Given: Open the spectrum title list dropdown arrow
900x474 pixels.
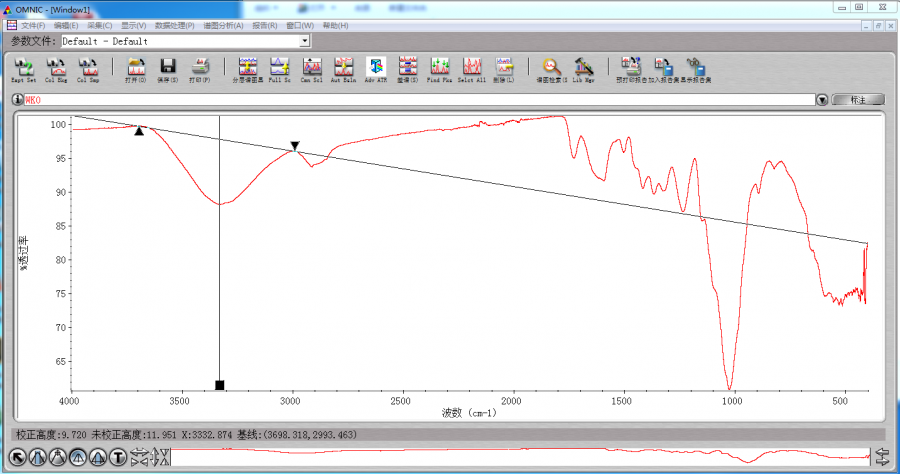Looking at the screenshot, I should point(822,100).
